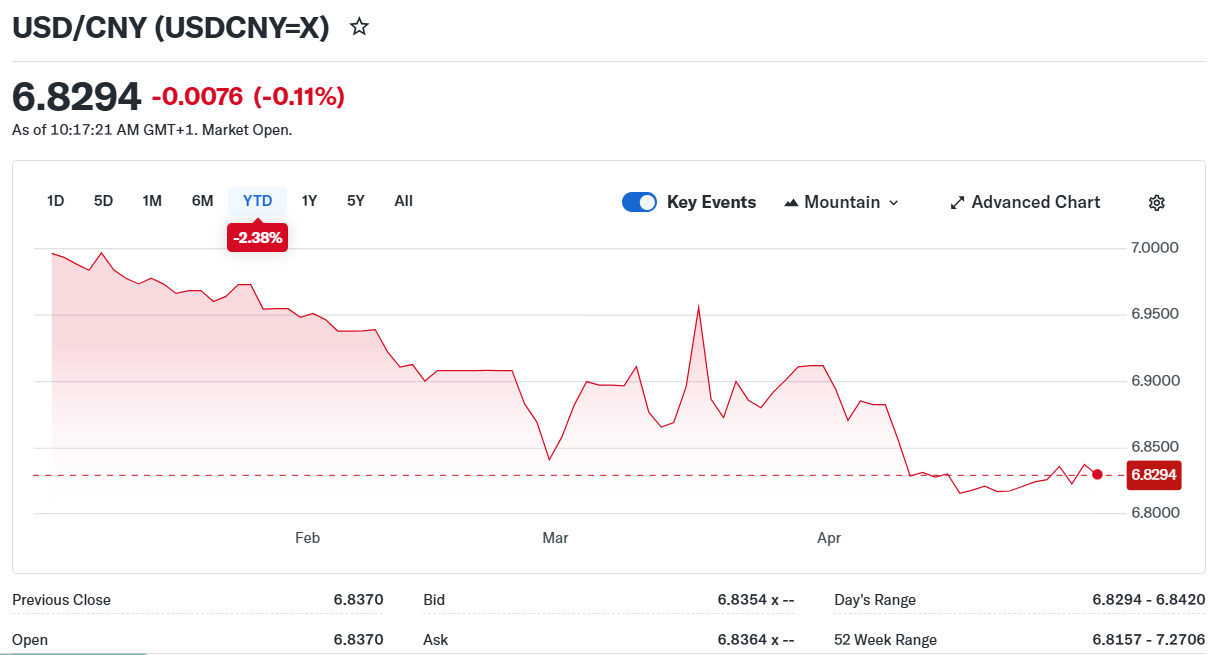Show the 6M chart range
1223x655 pixels.
(202, 201)
